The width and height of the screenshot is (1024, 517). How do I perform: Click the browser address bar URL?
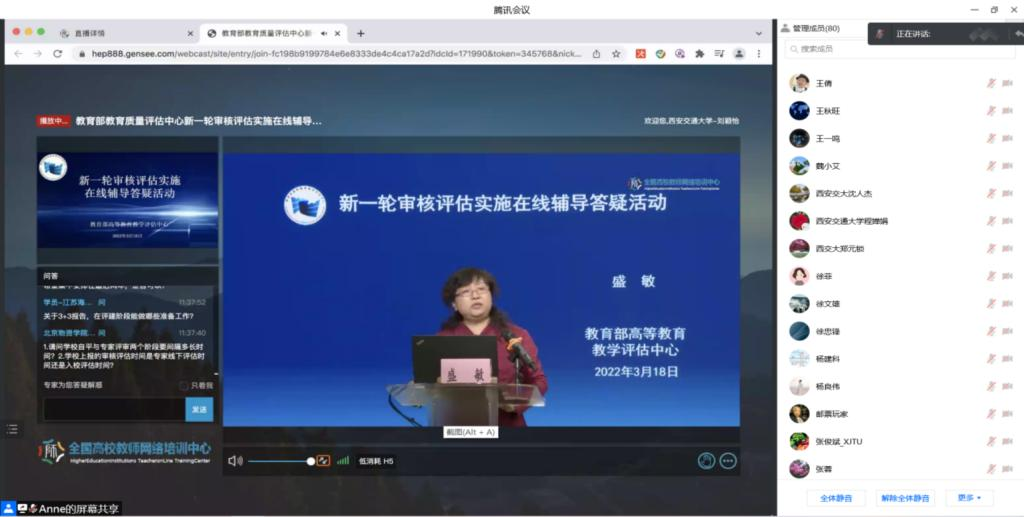[336, 54]
